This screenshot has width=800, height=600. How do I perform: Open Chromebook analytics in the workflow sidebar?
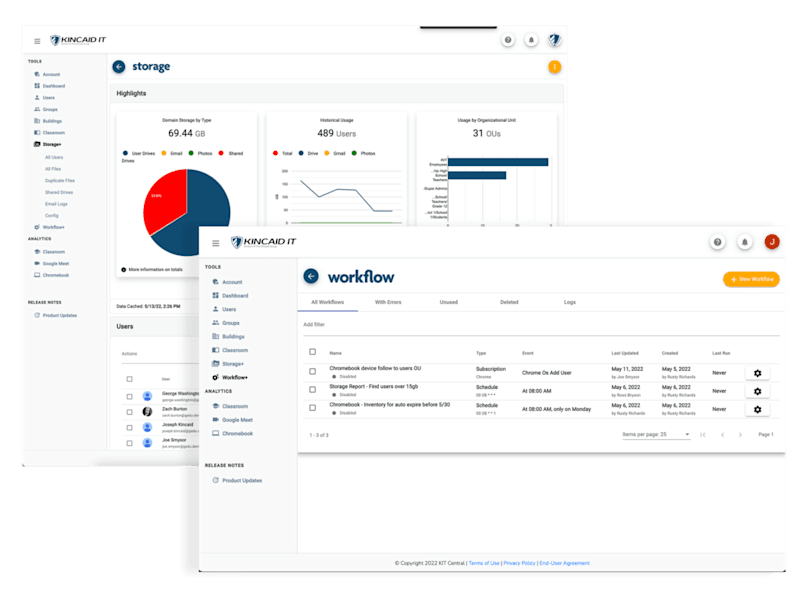(233, 434)
